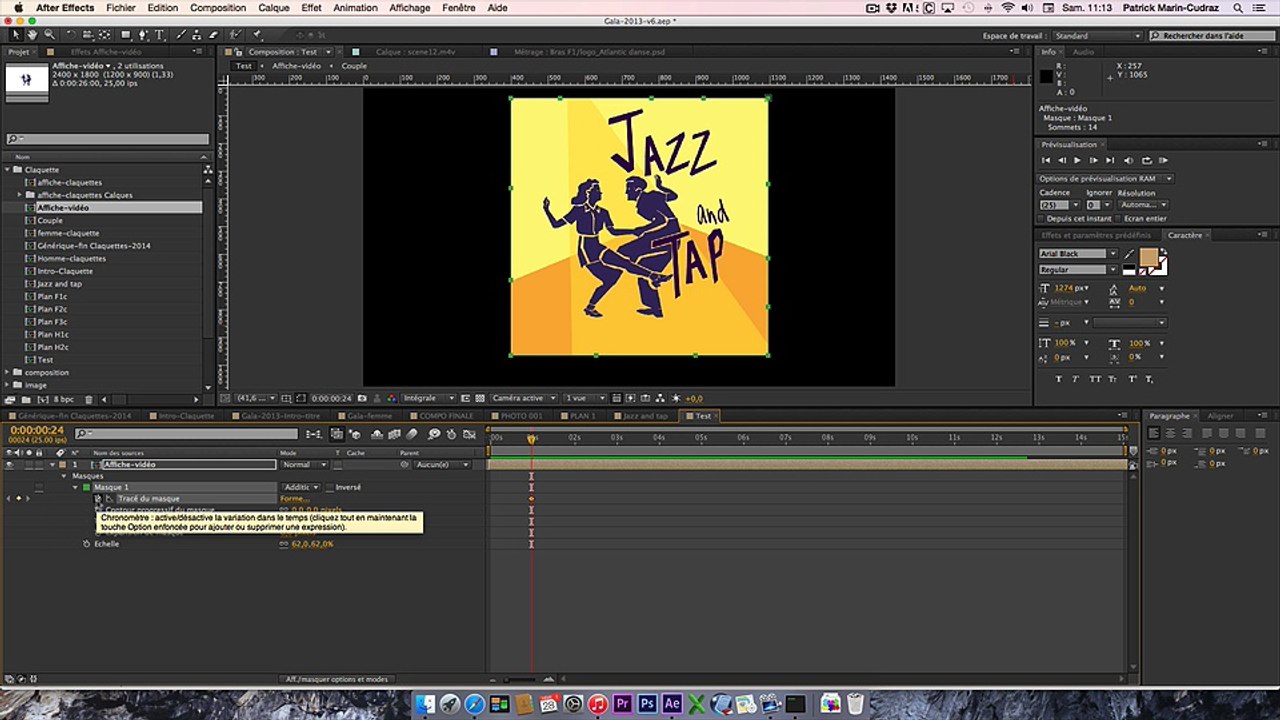Select the Hand tool in the toolbar

32,35
